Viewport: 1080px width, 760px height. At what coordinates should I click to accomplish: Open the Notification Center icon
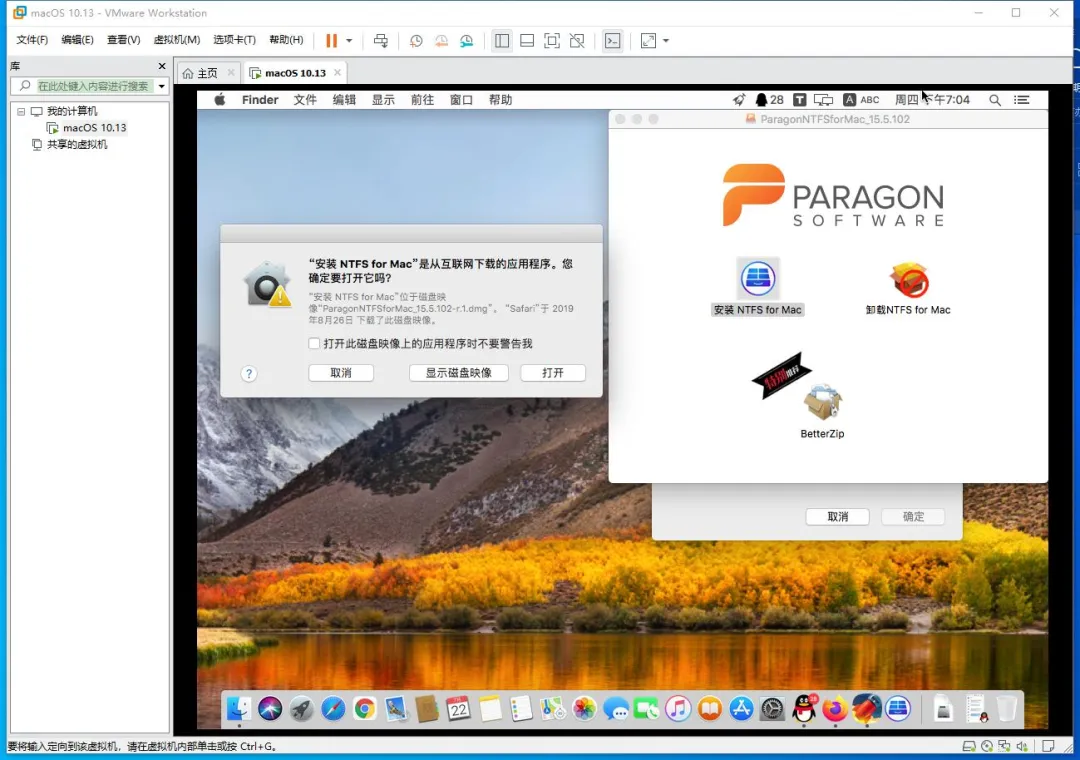(1021, 100)
